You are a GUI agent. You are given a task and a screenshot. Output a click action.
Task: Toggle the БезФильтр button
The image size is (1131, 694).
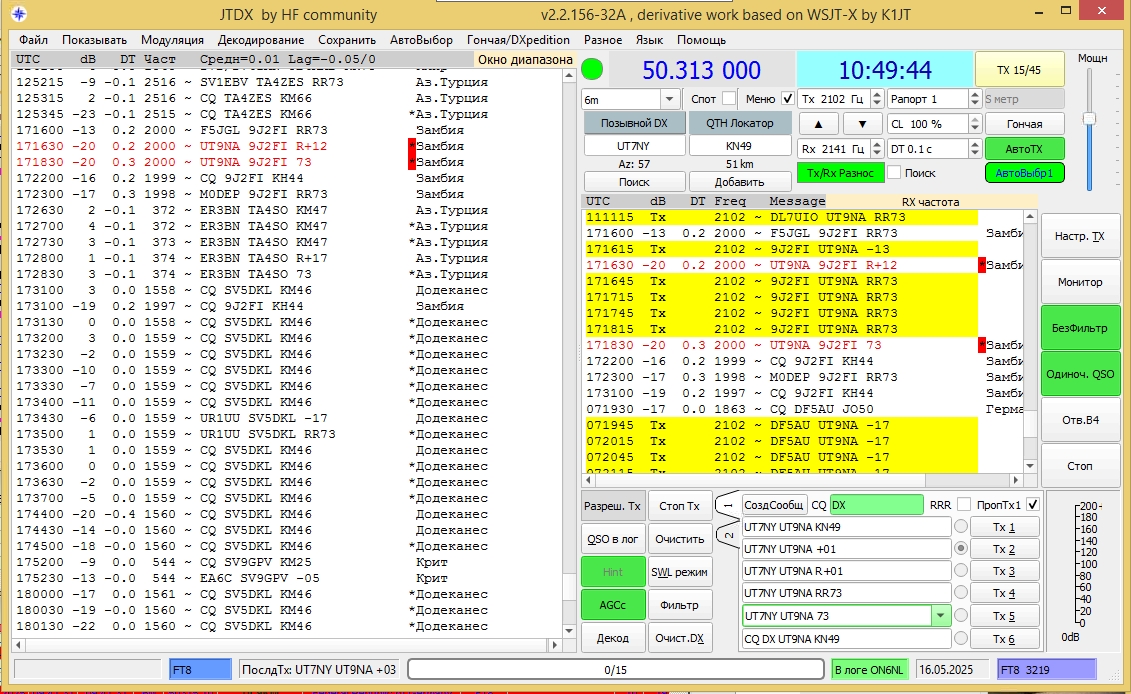click(x=1080, y=328)
